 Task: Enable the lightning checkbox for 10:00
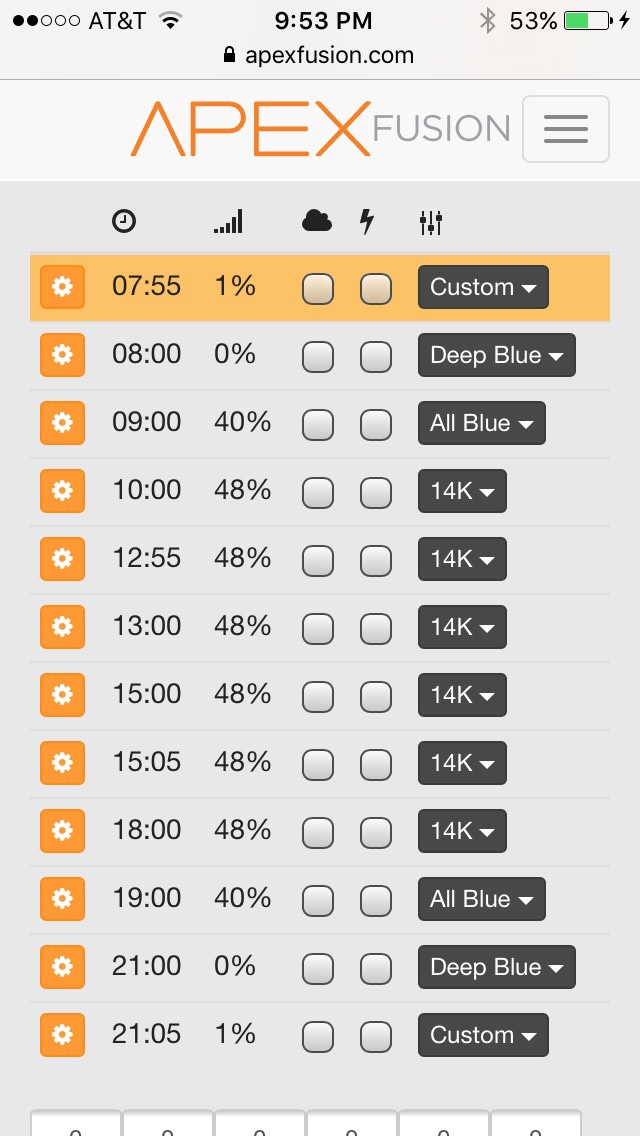pos(375,493)
